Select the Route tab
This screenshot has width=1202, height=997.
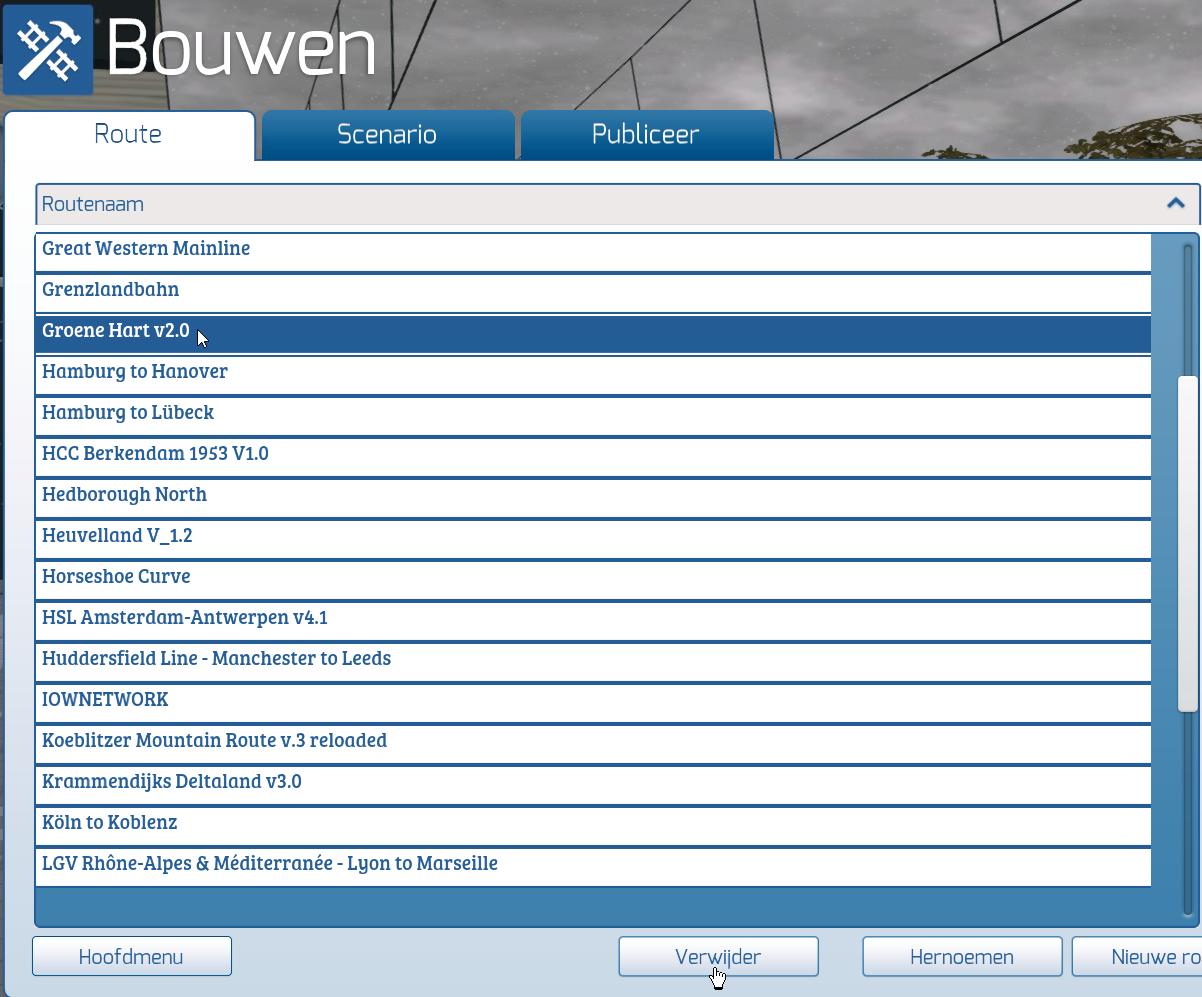(128, 135)
